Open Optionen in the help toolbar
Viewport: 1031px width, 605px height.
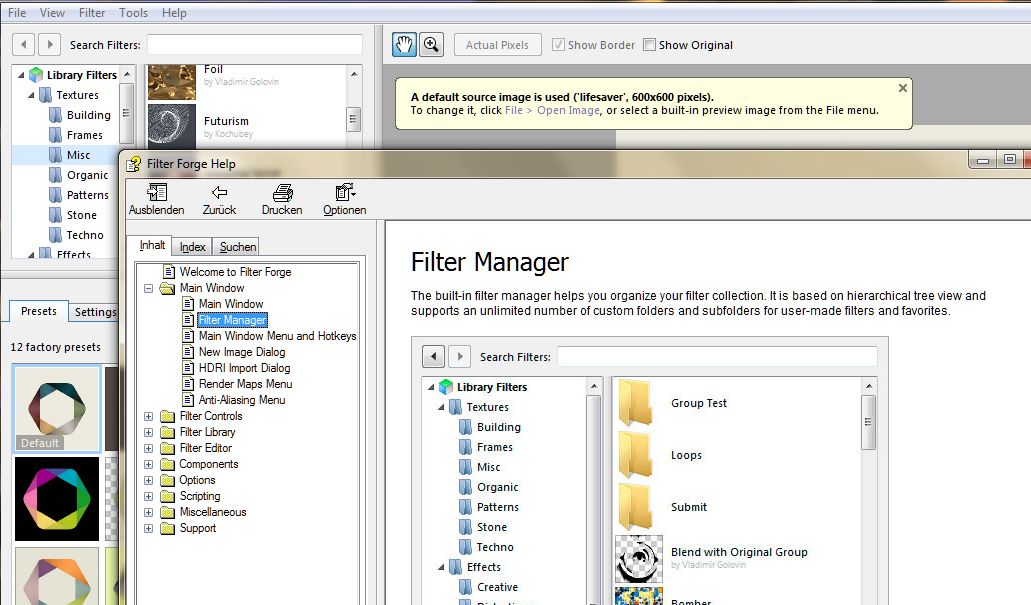(x=345, y=200)
